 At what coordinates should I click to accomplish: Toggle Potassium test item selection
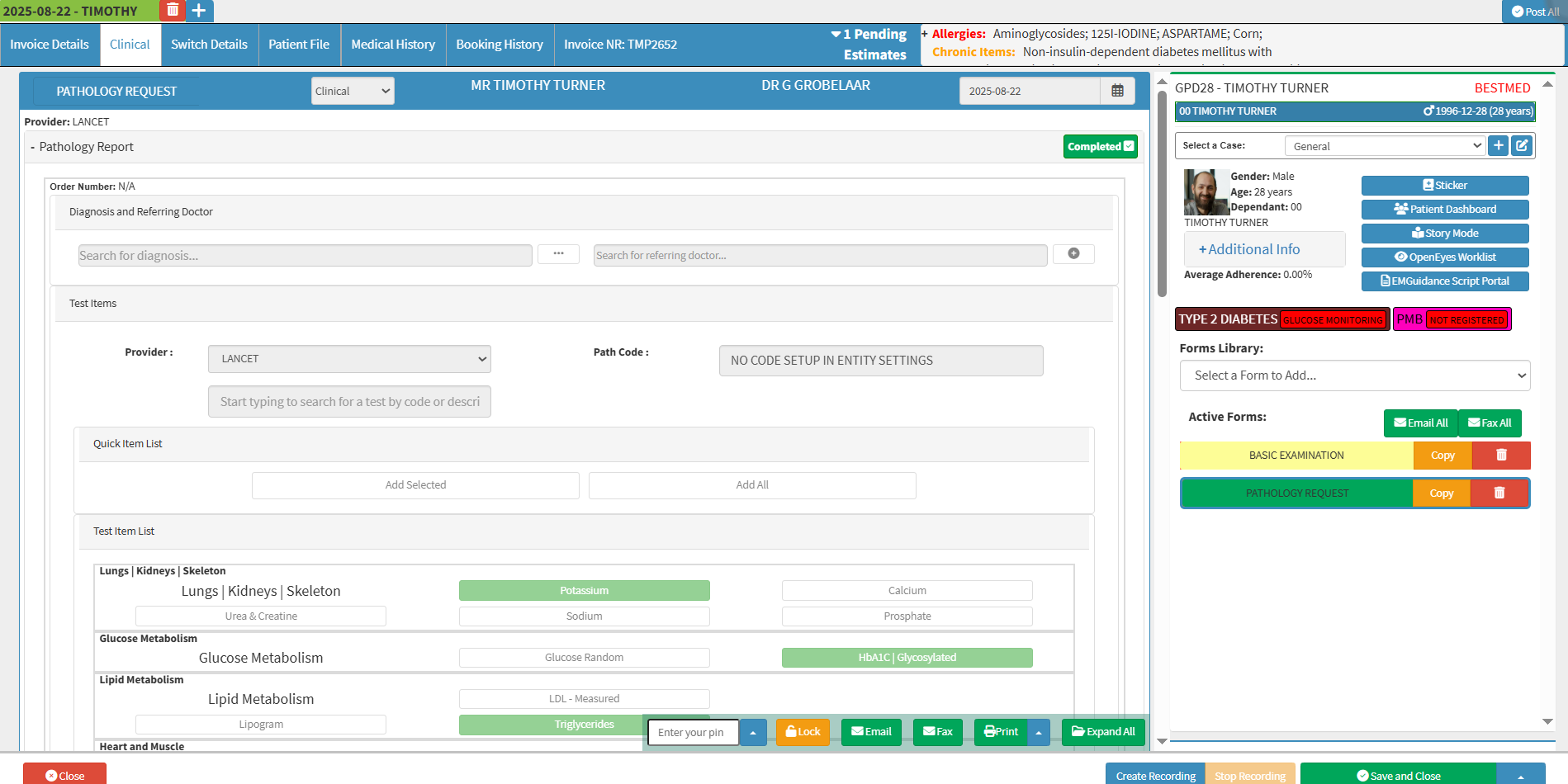coord(584,591)
